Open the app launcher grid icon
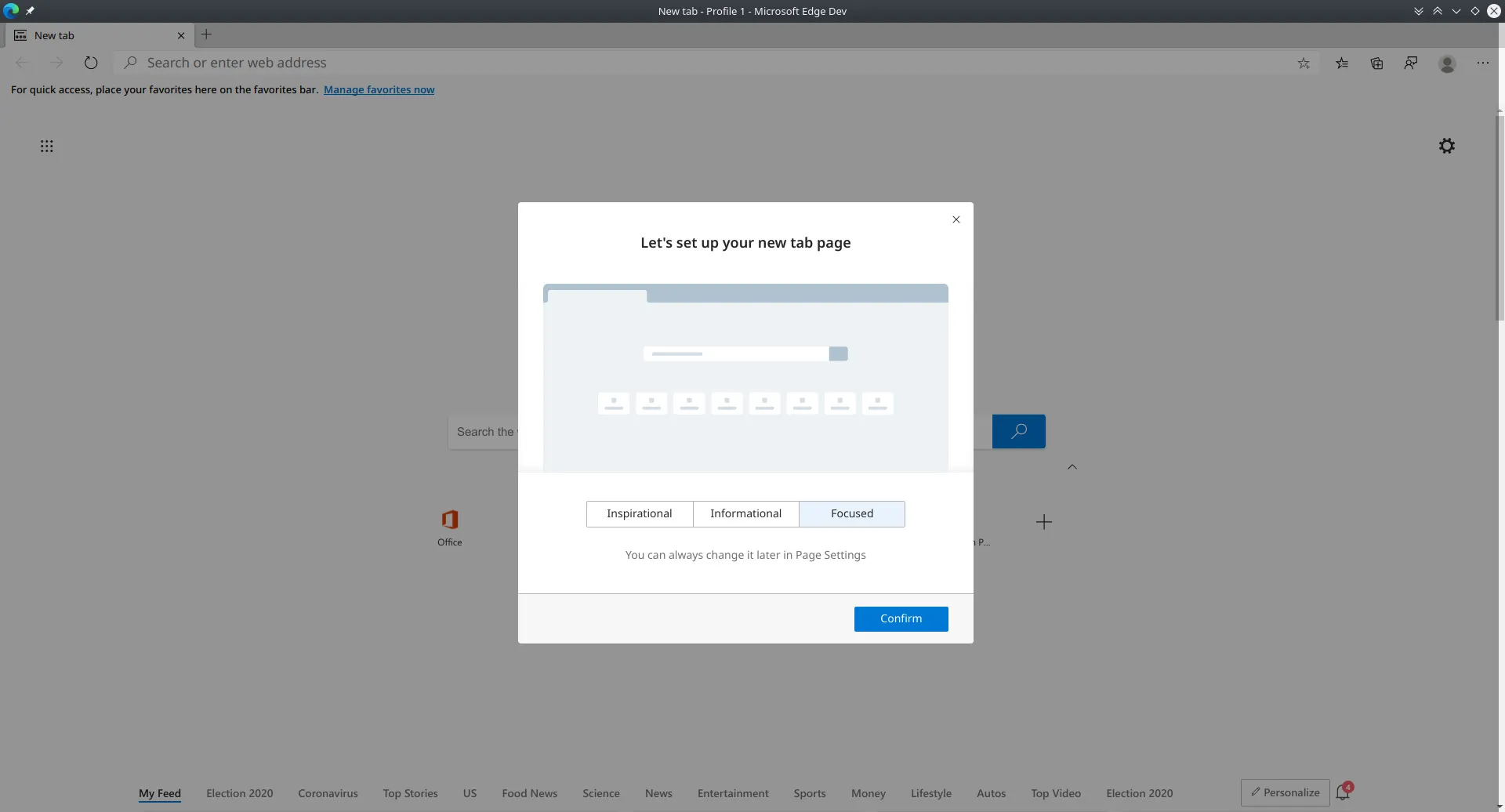Screen dimensions: 1505x812 (x=47, y=147)
